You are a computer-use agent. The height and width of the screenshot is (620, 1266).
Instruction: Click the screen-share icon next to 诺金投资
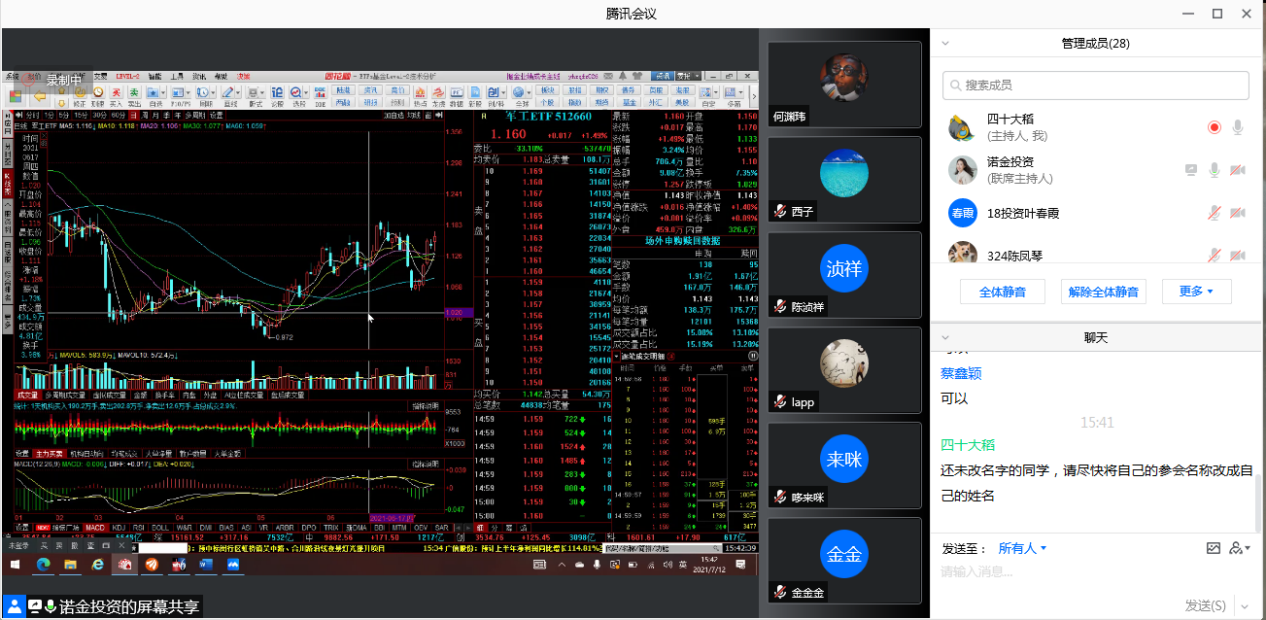[1191, 170]
